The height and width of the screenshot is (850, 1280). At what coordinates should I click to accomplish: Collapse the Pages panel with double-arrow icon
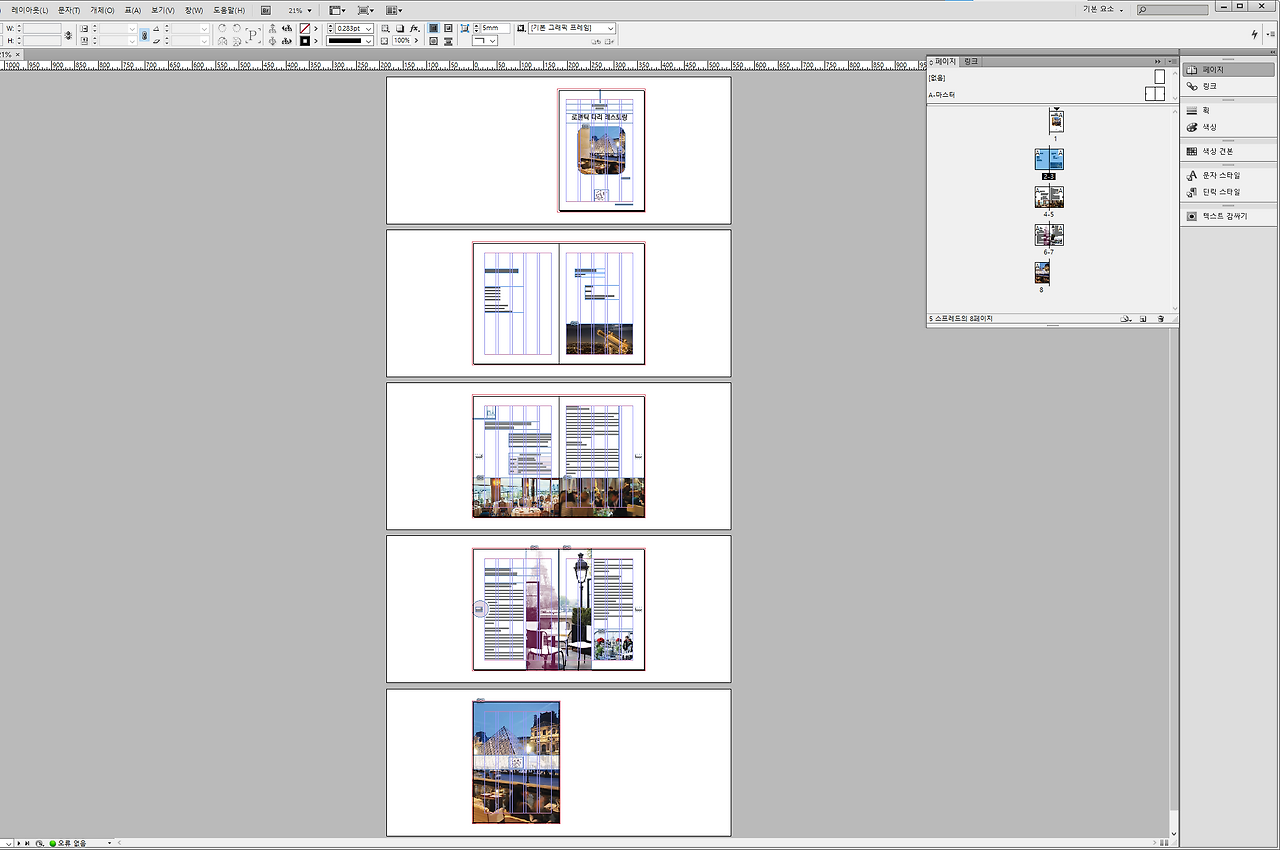coord(1158,62)
